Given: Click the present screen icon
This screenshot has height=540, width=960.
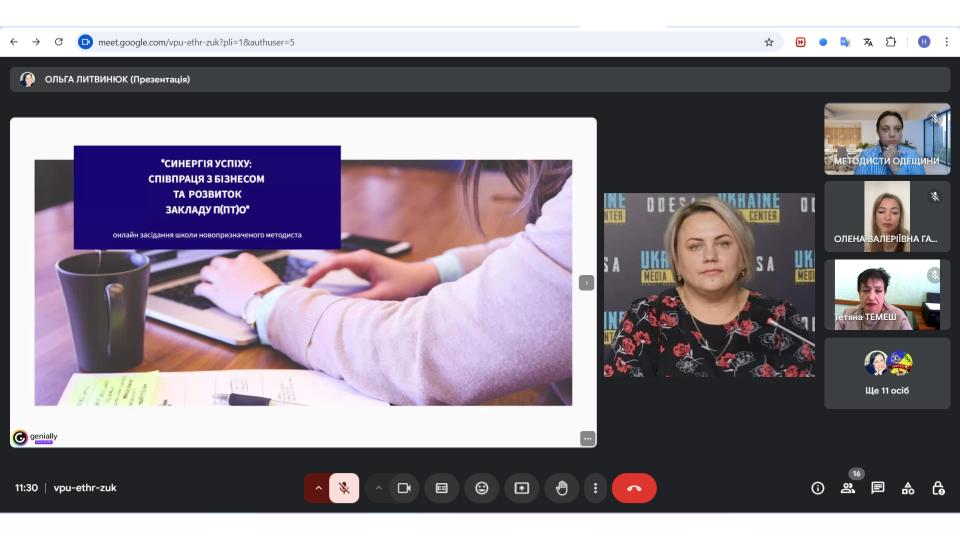Looking at the screenshot, I should click(x=521, y=488).
